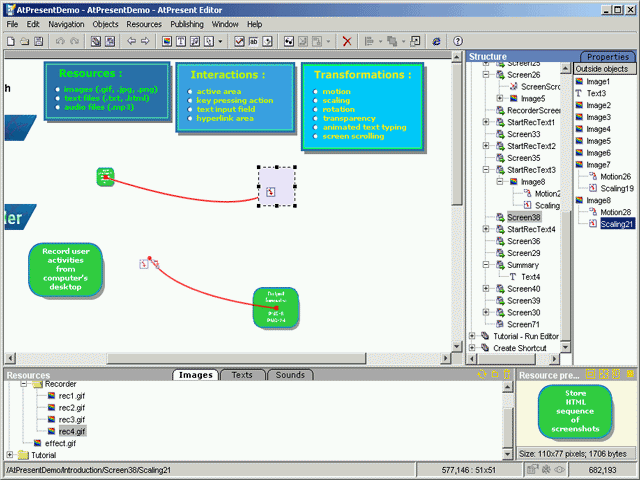Screen dimensions: 640x480
Task: Expand the Tutorial - Run Editor node
Action: [472, 336]
